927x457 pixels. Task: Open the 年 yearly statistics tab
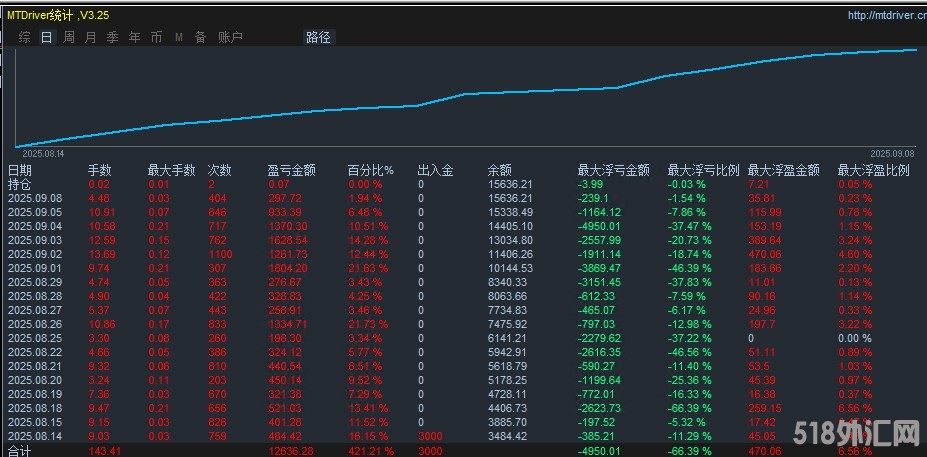[134, 37]
